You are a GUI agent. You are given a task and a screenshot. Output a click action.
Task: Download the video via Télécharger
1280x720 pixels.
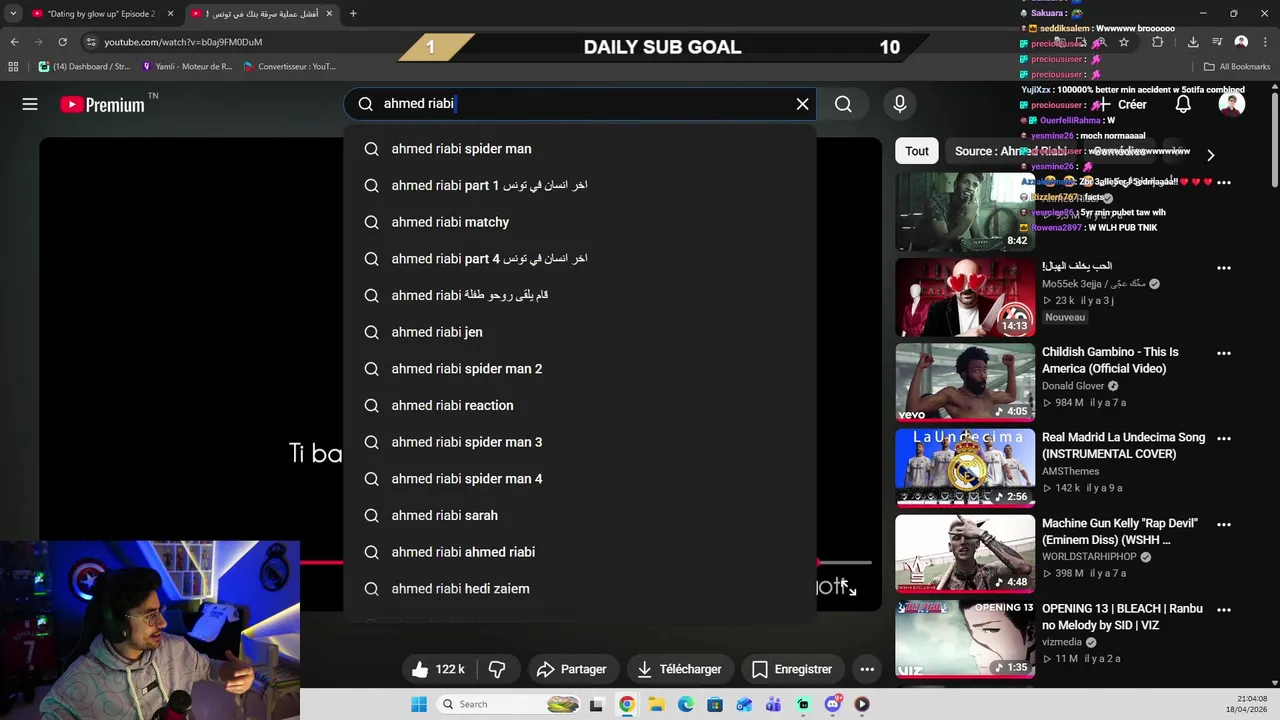679,669
